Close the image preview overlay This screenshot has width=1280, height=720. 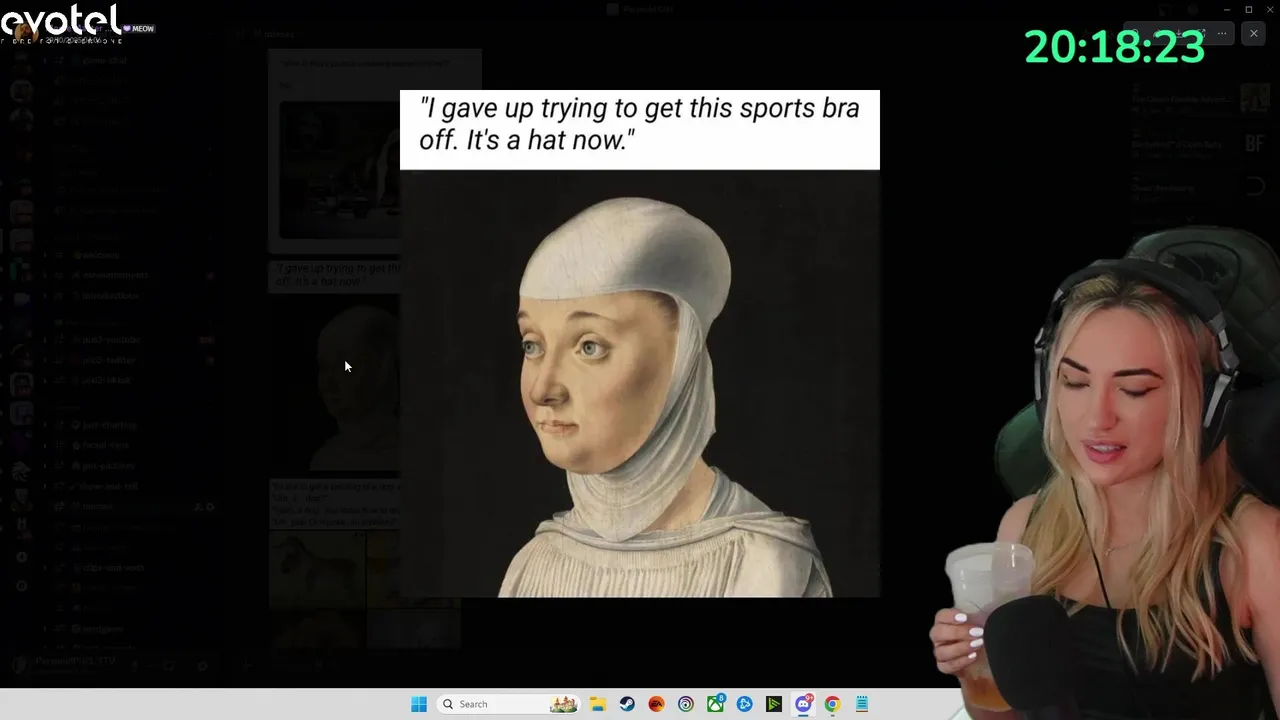(1253, 33)
